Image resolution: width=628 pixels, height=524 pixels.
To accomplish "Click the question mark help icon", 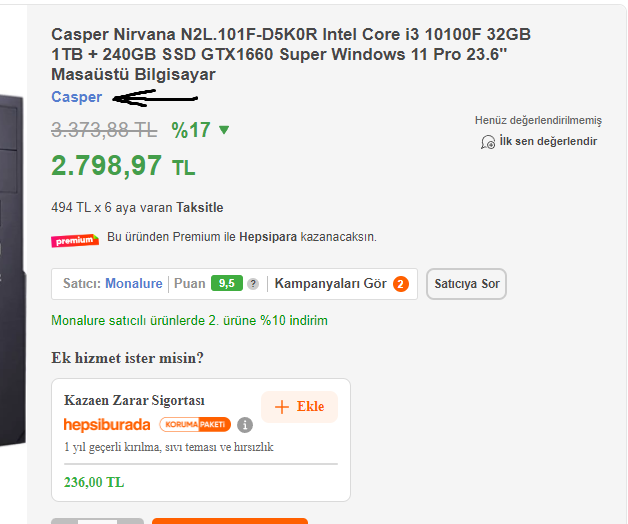I will [253, 284].
